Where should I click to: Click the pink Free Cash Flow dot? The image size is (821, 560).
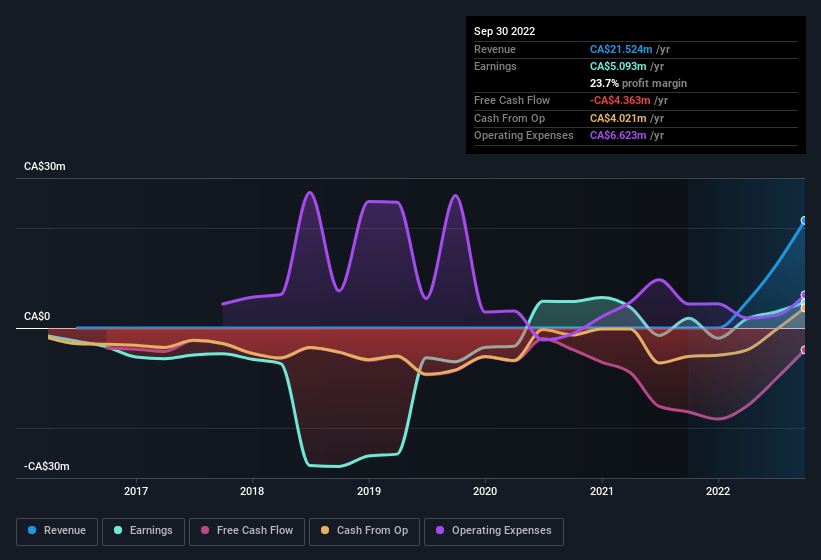(x=205, y=530)
